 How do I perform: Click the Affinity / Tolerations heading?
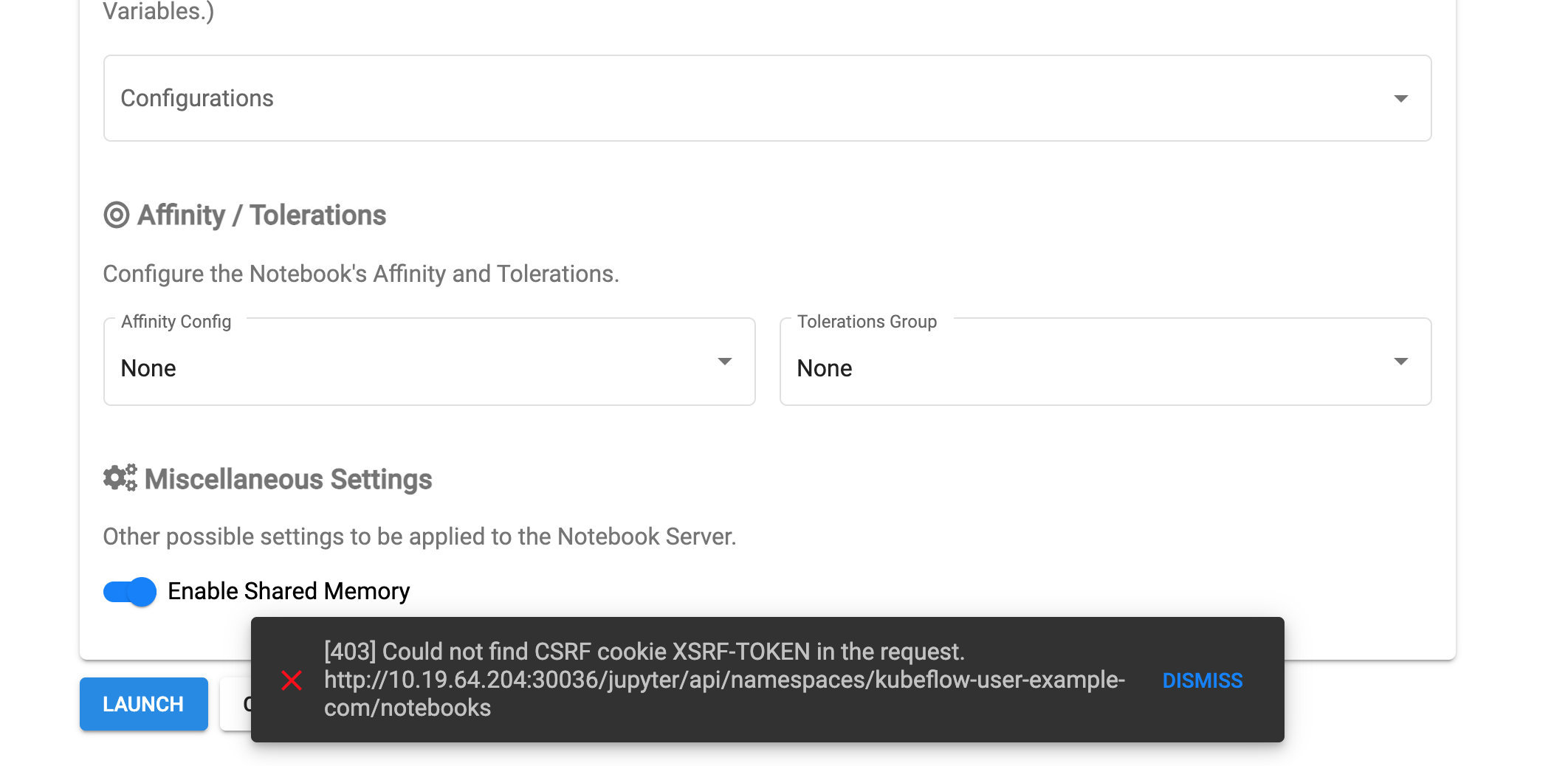point(261,215)
